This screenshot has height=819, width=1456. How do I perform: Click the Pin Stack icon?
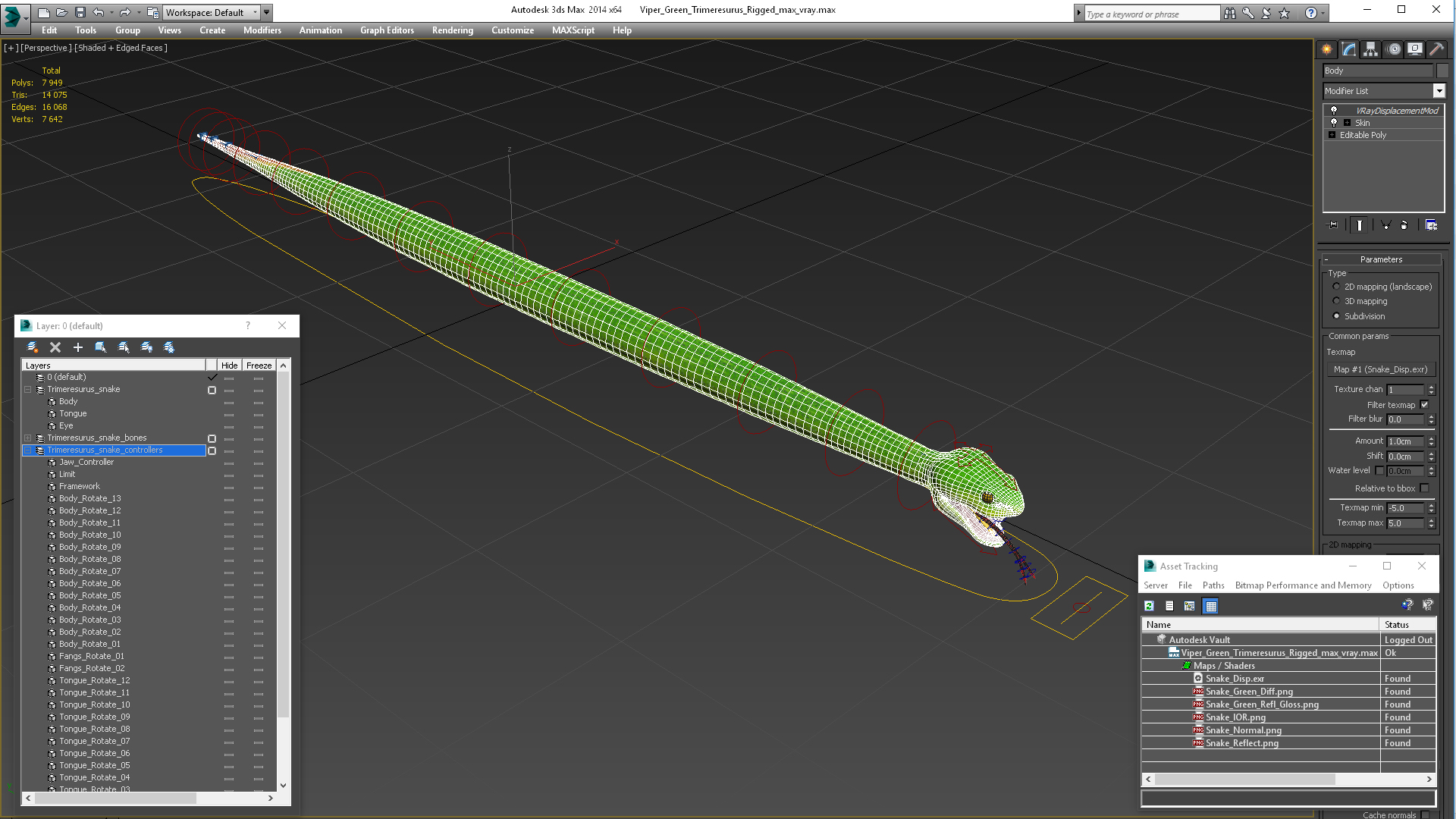coord(1332,225)
